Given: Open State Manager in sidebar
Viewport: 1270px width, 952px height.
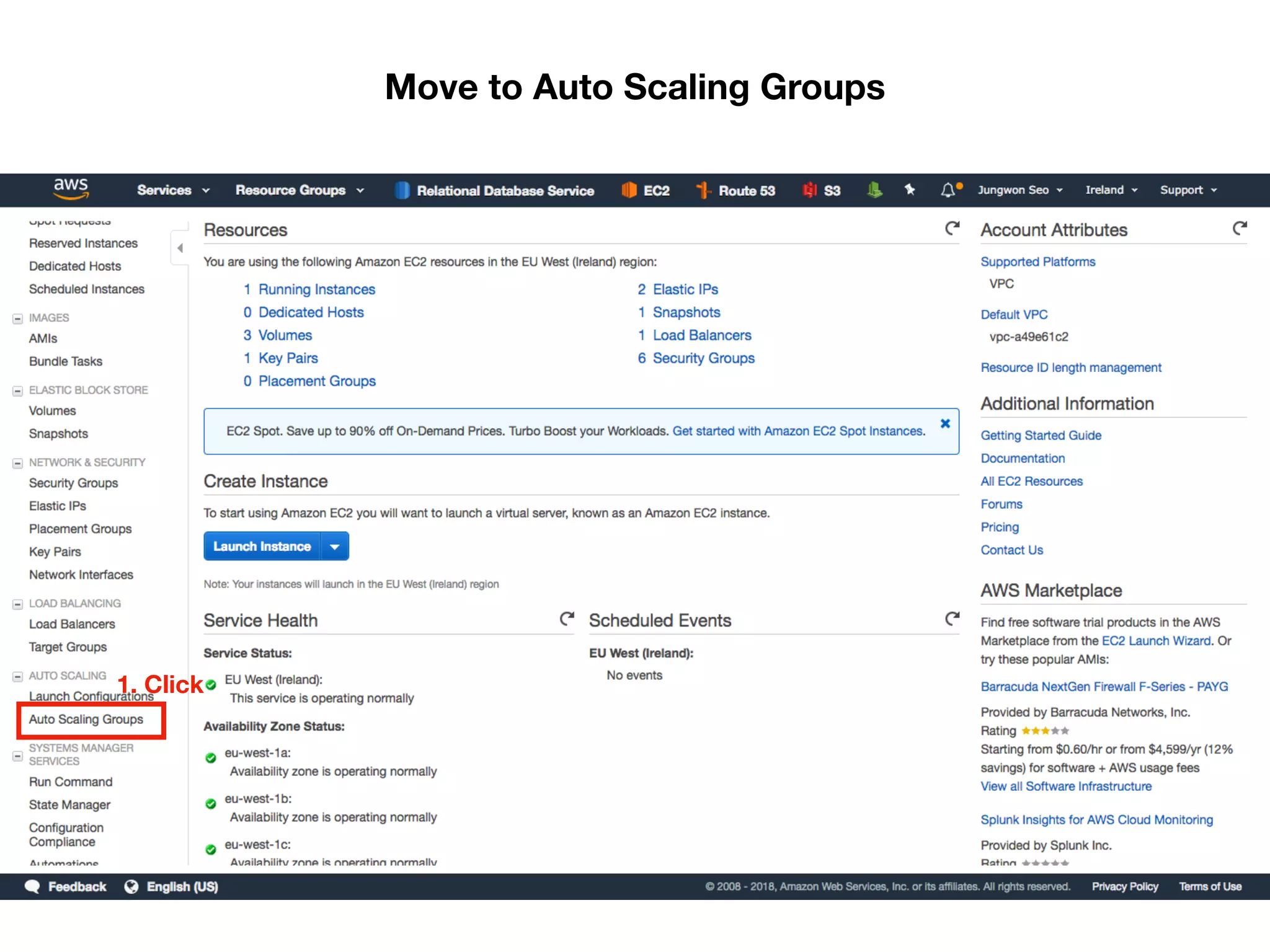Looking at the screenshot, I should [69, 804].
